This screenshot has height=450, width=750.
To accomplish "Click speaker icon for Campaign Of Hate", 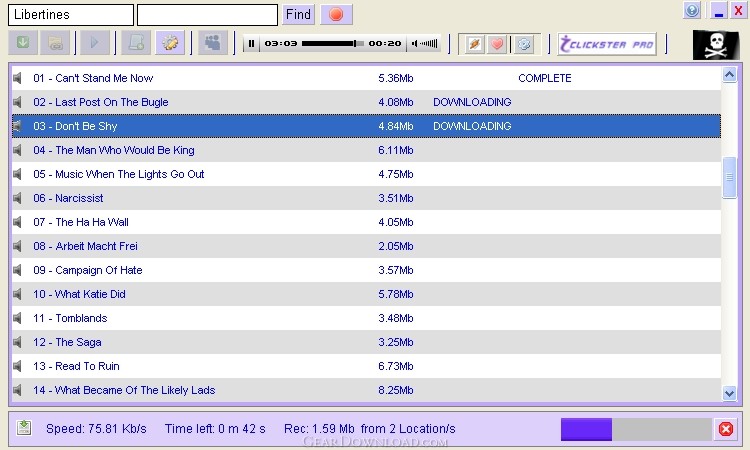I will pos(18,270).
